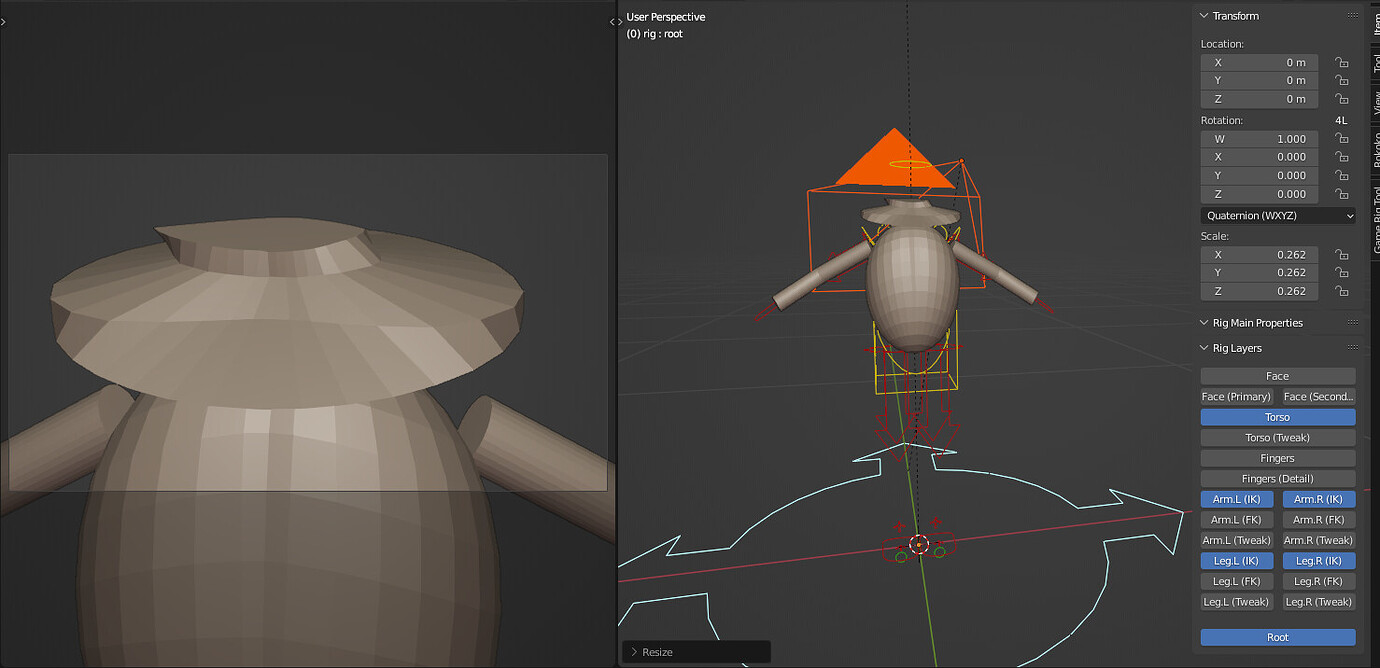Lock the Location Y axis
This screenshot has width=1380, height=668.
point(1341,80)
